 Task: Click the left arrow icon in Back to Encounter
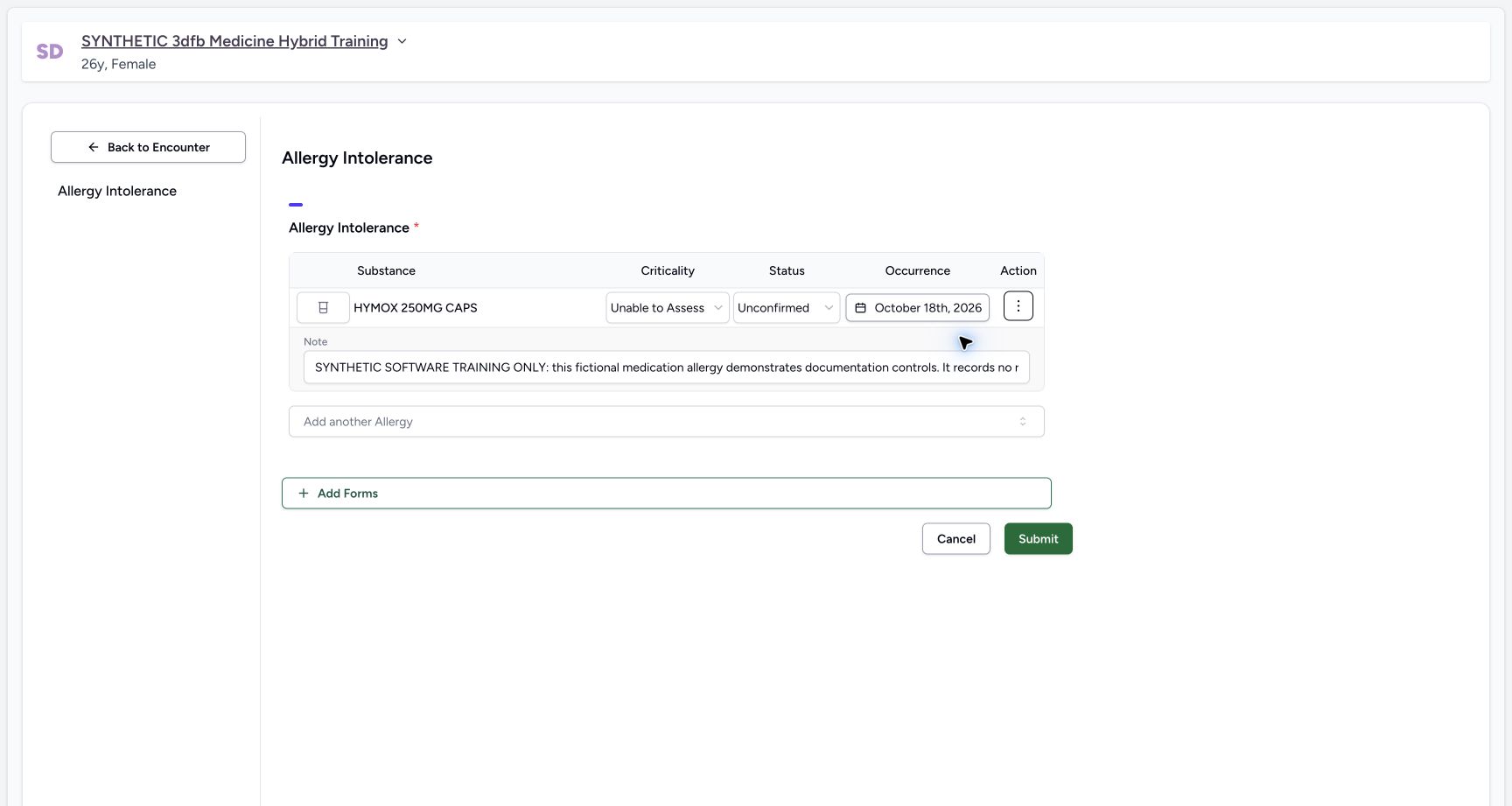point(94,147)
